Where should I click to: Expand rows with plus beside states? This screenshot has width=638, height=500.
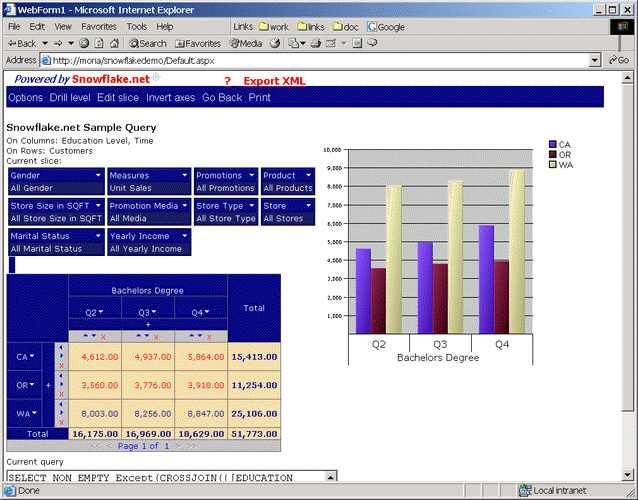click(x=48, y=385)
